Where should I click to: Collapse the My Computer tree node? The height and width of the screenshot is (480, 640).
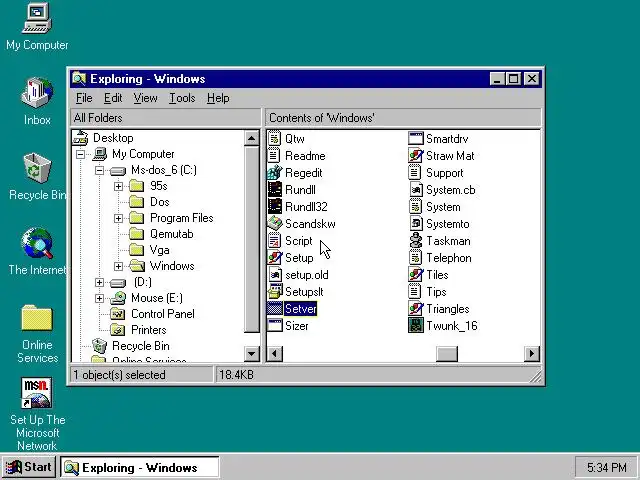(80, 154)
